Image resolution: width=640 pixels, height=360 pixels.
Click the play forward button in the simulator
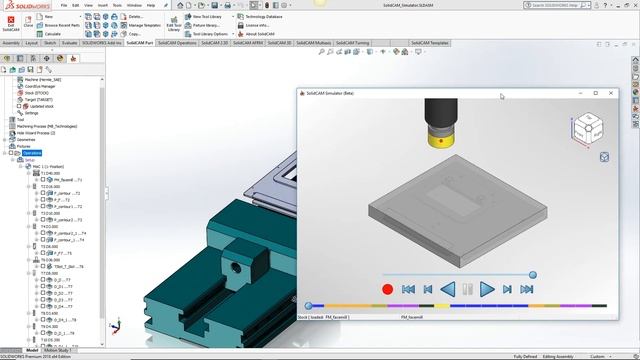point(487,289)
